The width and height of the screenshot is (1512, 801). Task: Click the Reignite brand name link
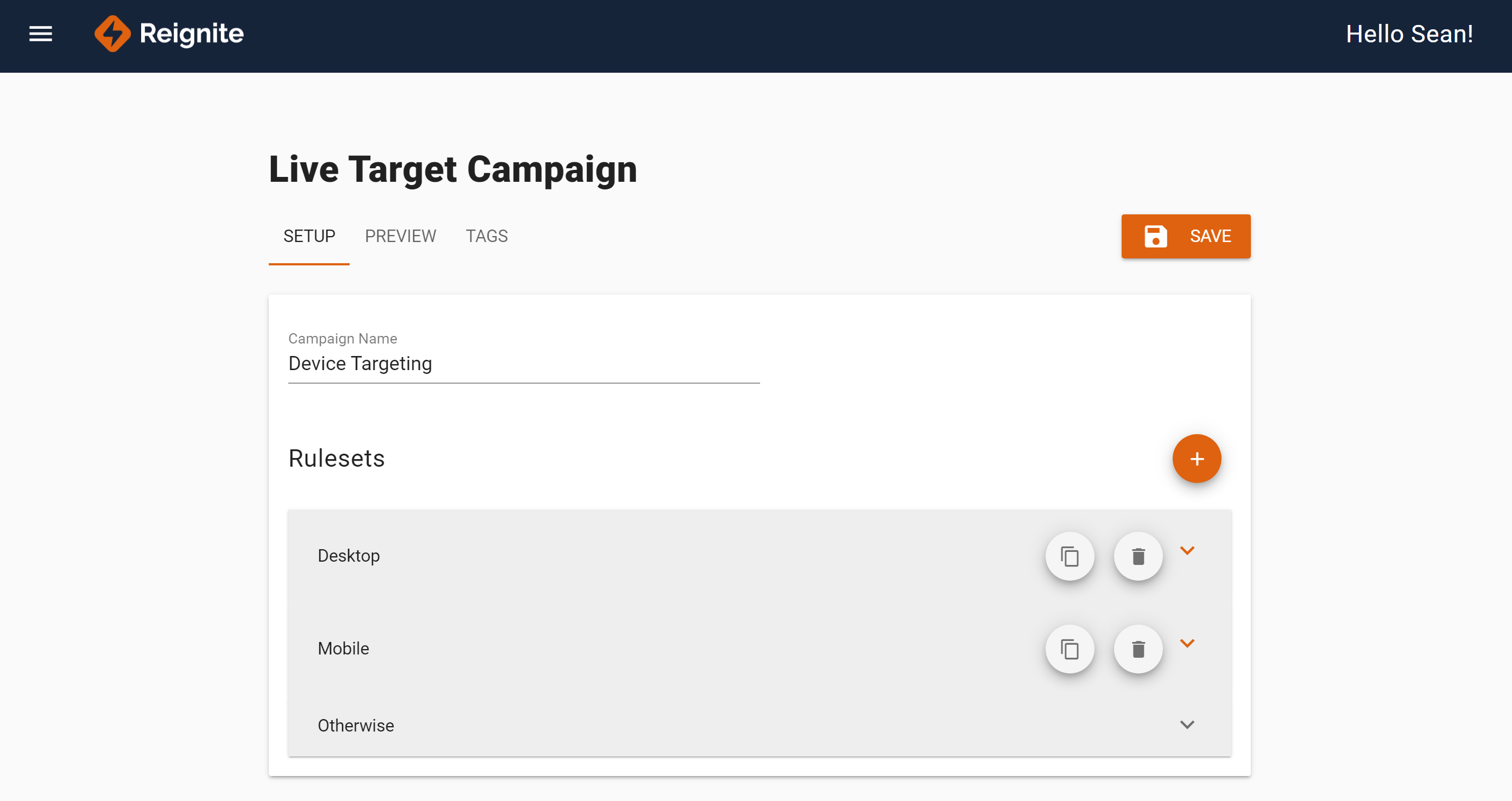pyautogui.click(x=191, y=34)
